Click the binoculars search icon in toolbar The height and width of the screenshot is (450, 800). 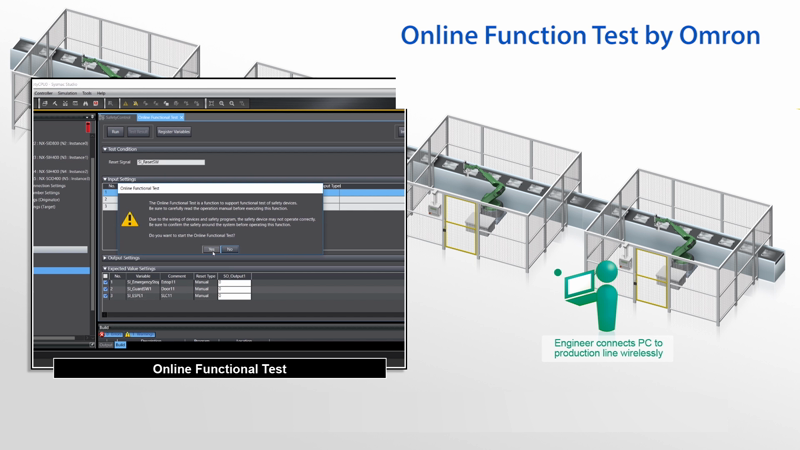85,104
